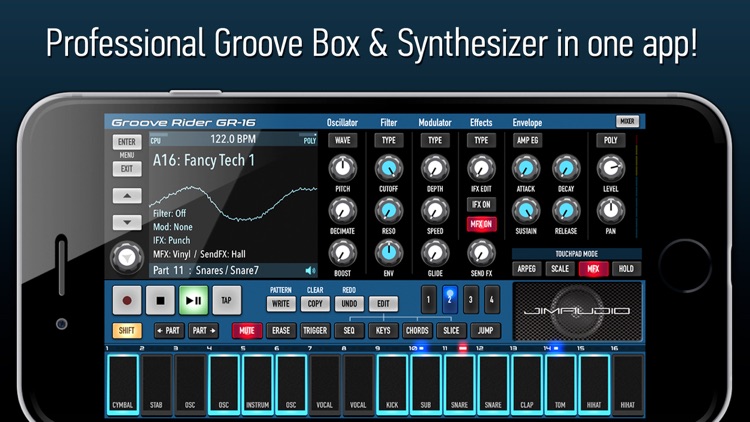
Task: Enable ARPEG touchpad mode
Action: pyautogui.click(x=527, y=269)
